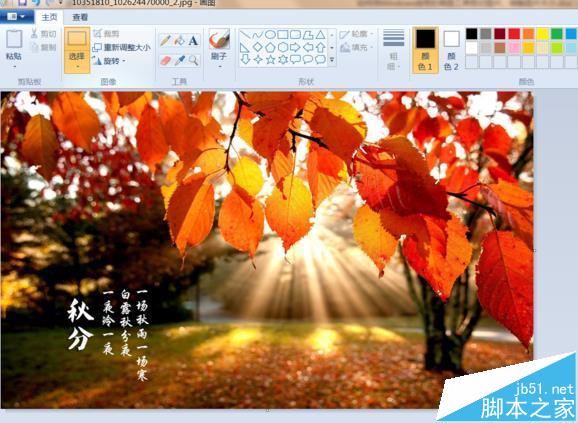This screenshot has height=423, width=578.
Task: Open the shape Fill (填充) dropdown
Action: 356,48
